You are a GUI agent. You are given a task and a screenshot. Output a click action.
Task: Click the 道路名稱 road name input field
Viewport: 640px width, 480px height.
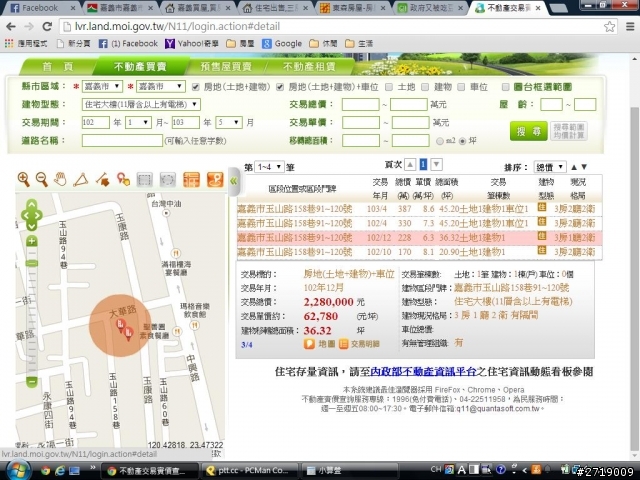122,141
